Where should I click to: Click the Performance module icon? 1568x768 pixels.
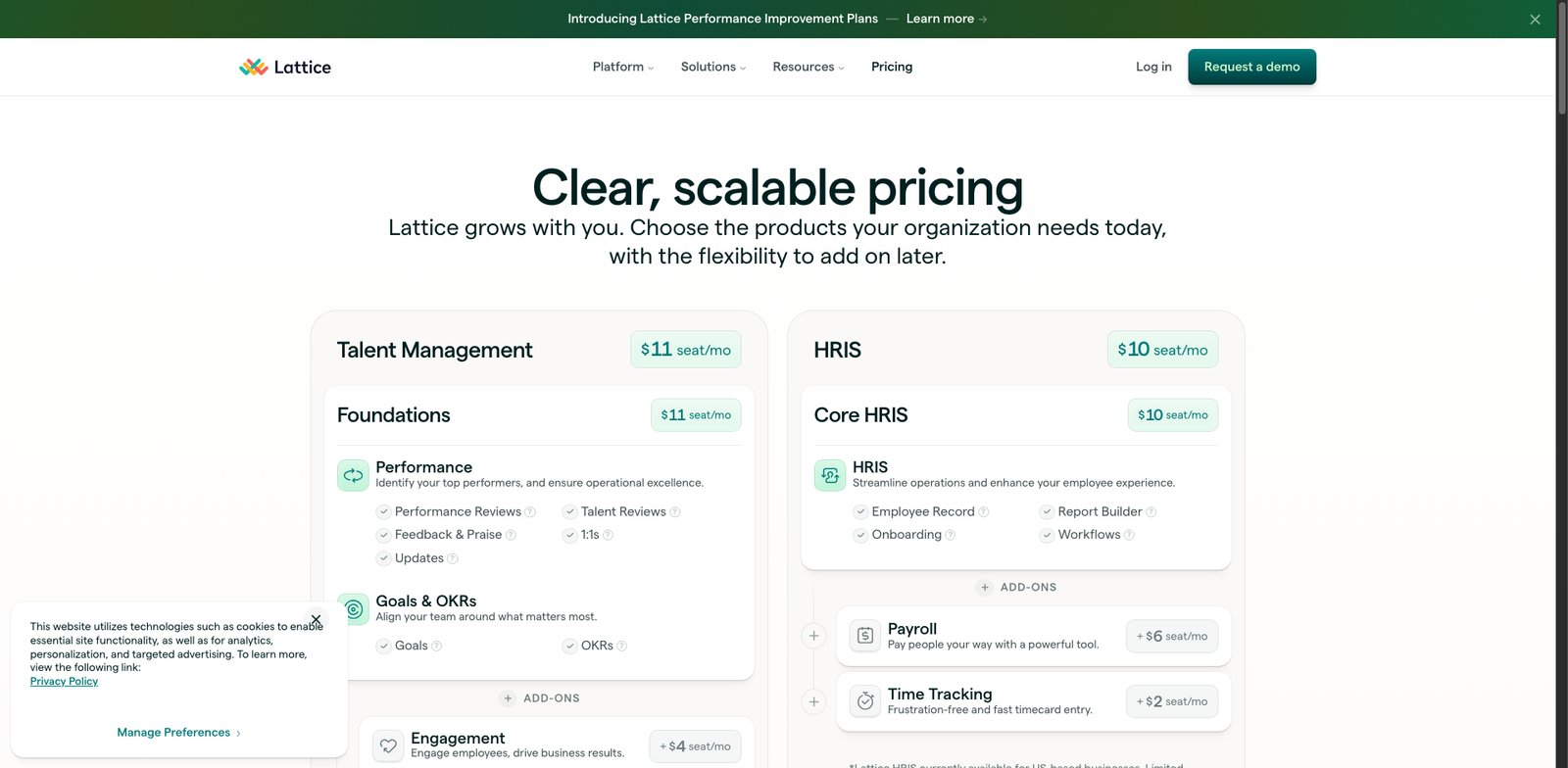[x=353, y=475]
